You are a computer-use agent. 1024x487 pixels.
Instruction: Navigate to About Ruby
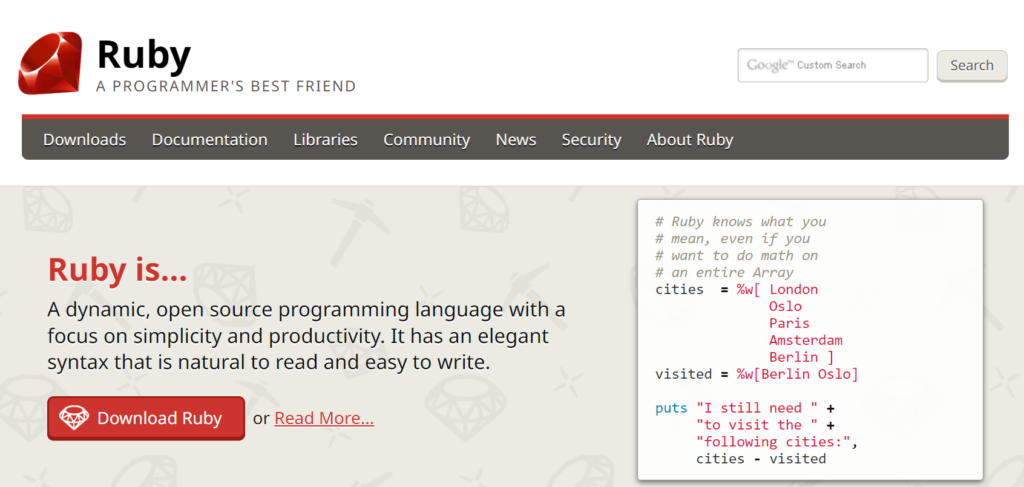[690, 140]
